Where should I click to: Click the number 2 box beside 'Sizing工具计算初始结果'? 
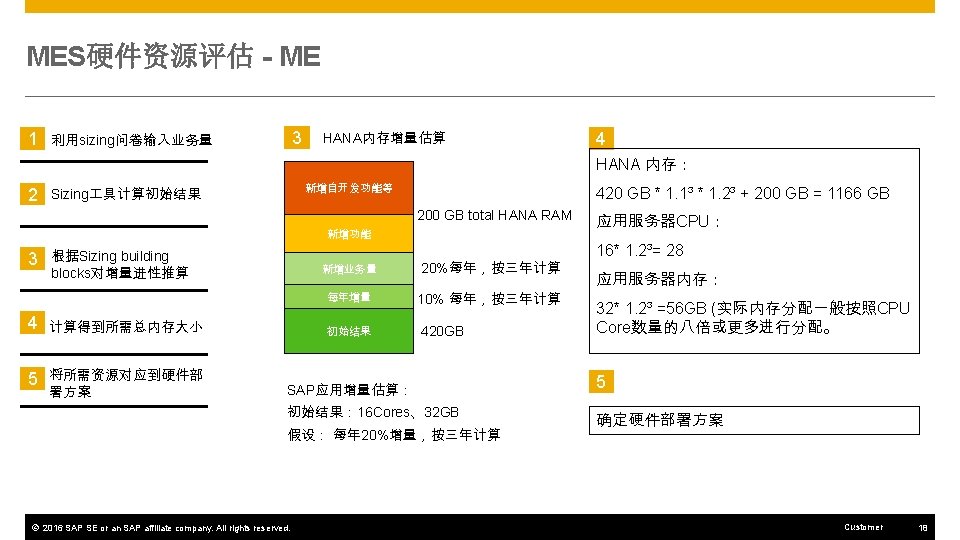coord(32,194)
